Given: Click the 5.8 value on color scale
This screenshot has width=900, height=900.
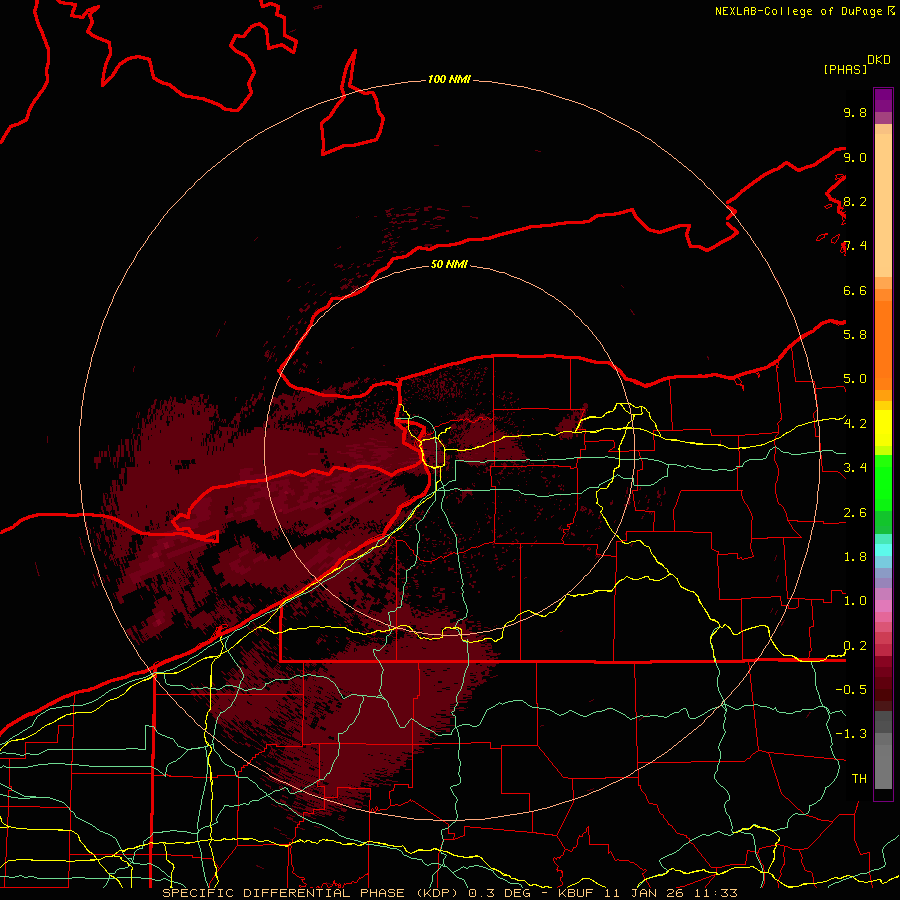Looking at the screenshot, I should click(x=855, y=335).
